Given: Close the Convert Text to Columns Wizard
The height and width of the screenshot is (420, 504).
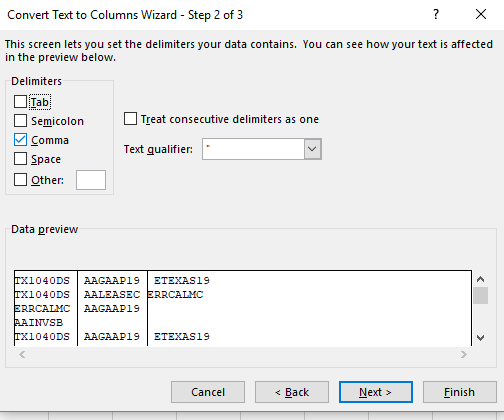Looking at the screenshot, I should pos(481,14).
